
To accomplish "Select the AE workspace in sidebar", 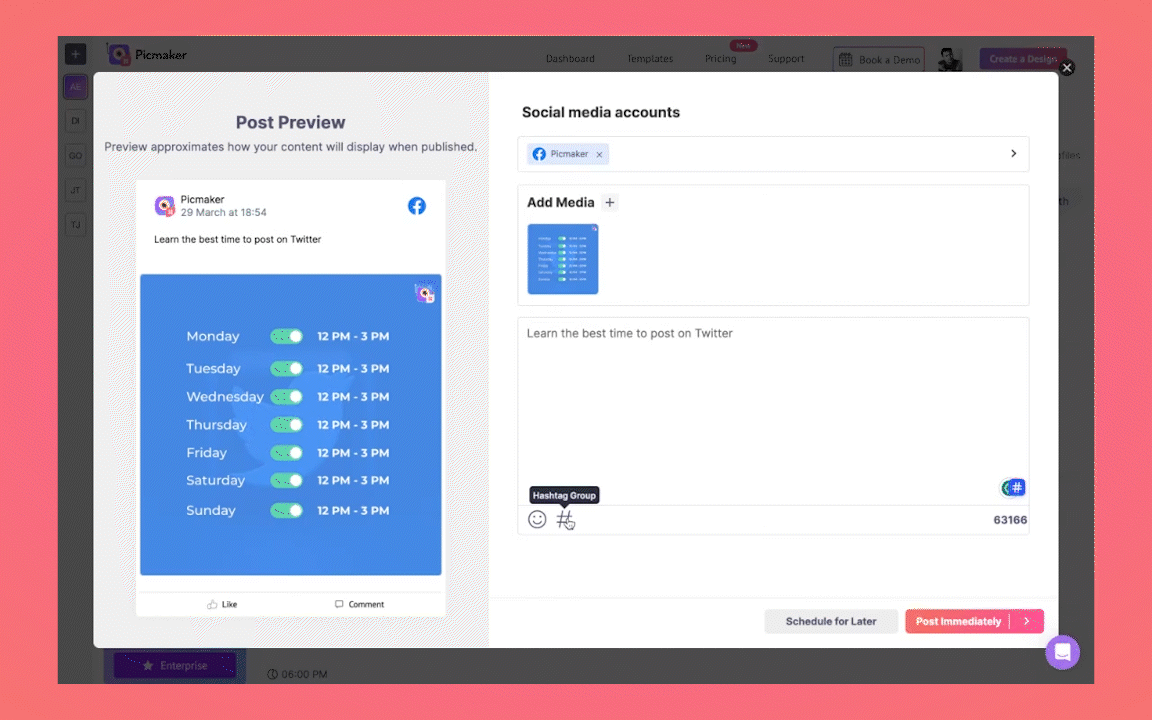I will (75, 87).
